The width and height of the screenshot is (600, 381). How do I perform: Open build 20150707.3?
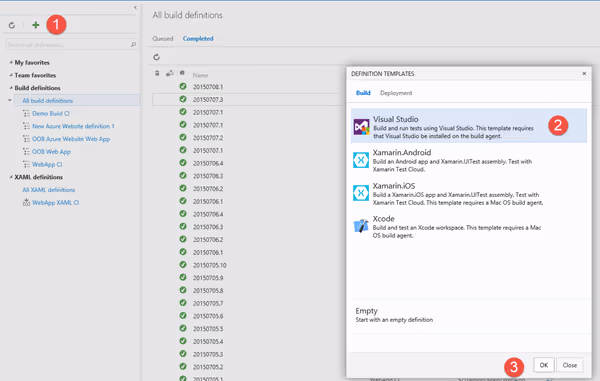coord(208,99)
